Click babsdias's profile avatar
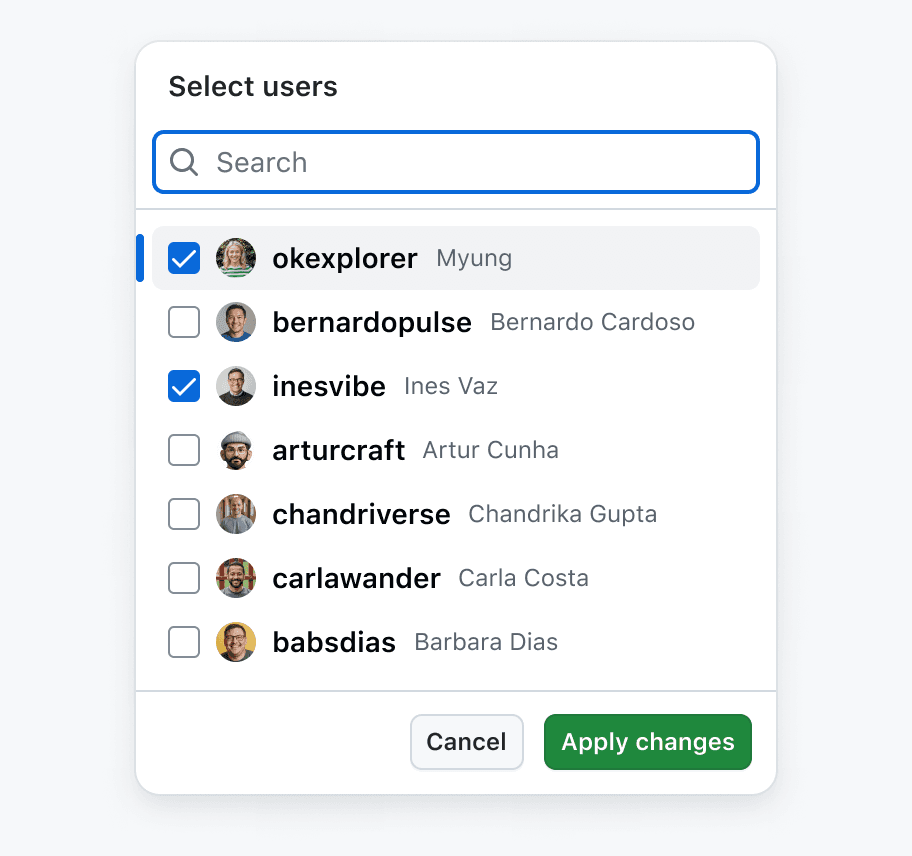The width and height of the screenshot is (912, 856). click(x=236, y=642)
